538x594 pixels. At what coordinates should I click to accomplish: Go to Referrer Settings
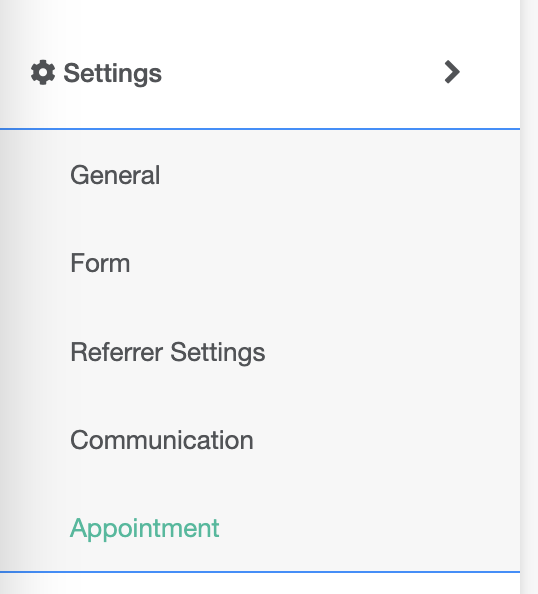pos(167,352)
